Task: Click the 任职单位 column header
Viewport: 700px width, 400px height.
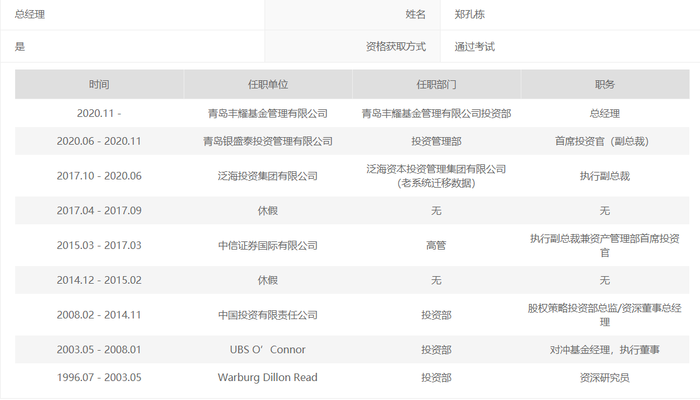Action: click(x=268, y=84)
